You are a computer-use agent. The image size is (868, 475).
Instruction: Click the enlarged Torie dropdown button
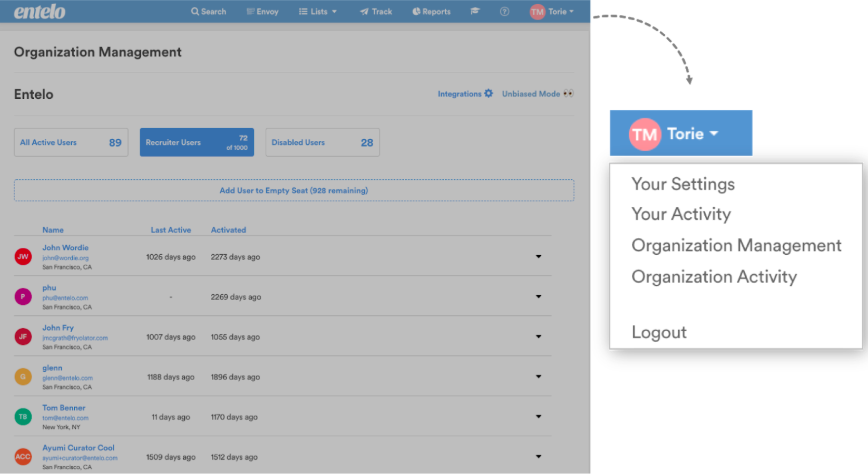click(681, 133)
